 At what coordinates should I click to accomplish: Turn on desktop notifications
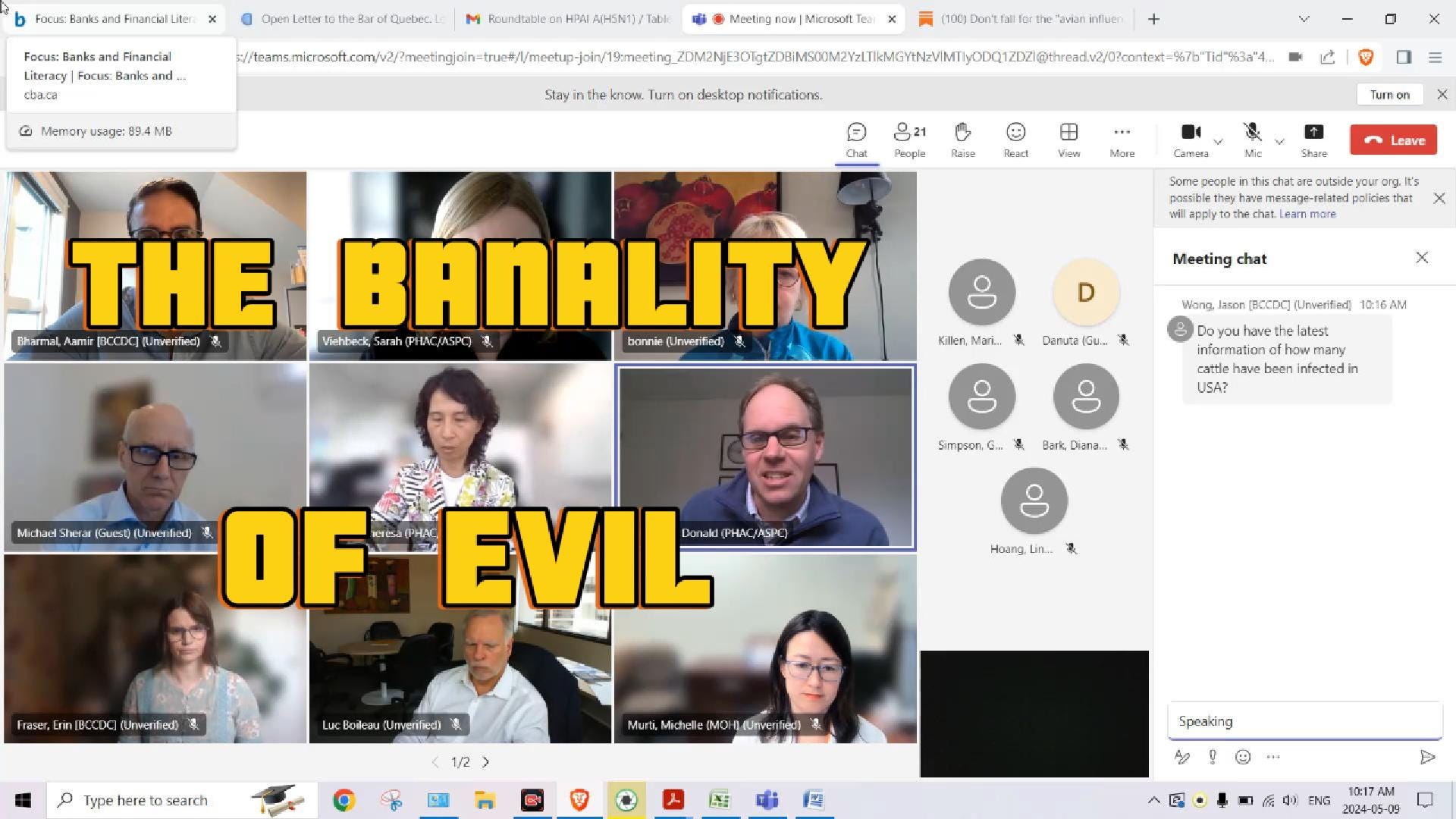pos(1389,95)
